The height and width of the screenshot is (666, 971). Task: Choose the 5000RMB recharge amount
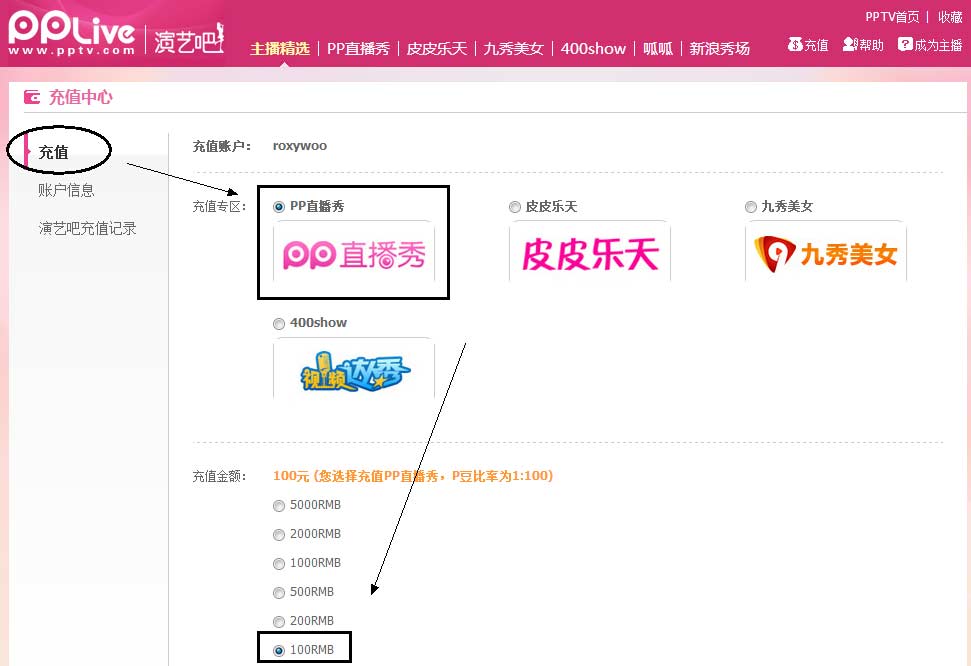279,506
